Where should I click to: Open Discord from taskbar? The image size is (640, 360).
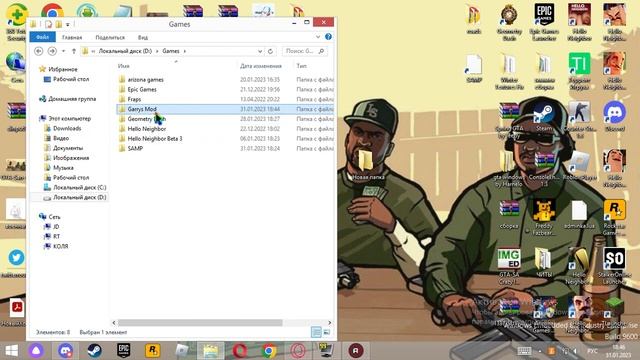tap(65, 351)
